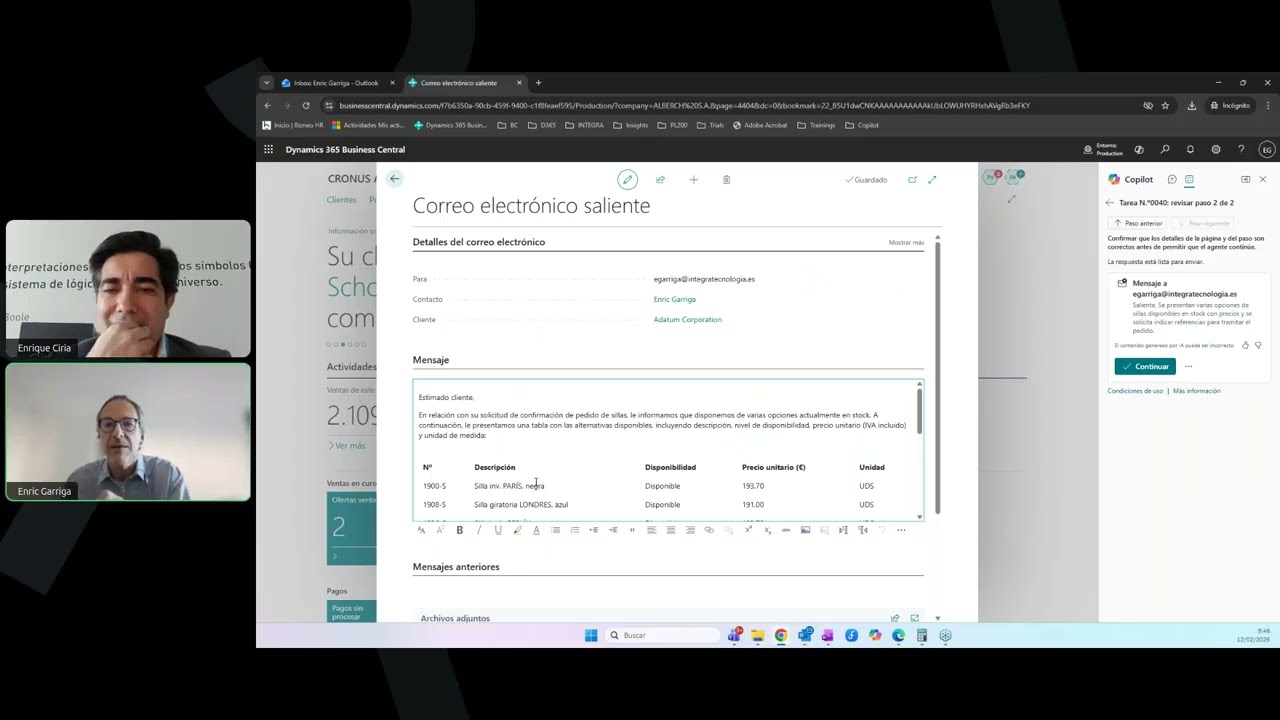
Task: Apply underline formatting in message editor
Action: [498, 530]
